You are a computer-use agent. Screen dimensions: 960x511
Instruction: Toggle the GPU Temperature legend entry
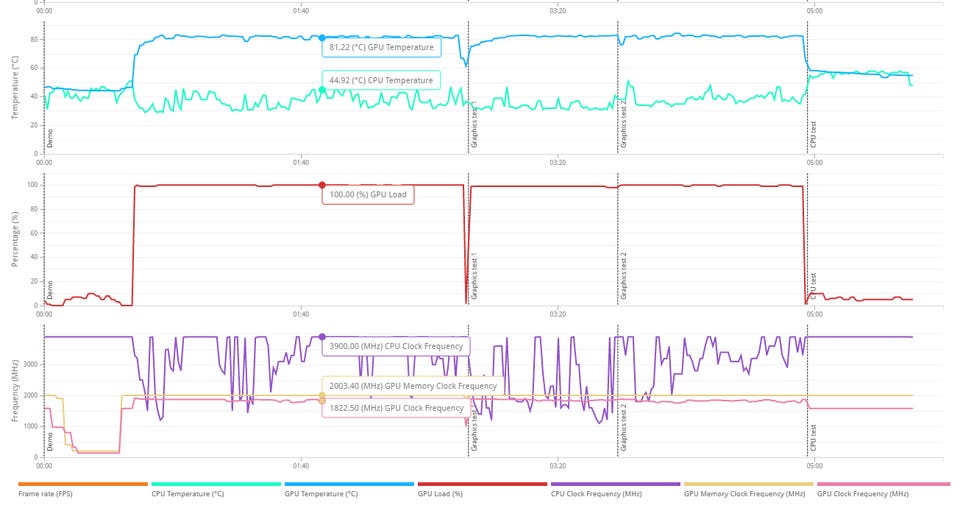[321, 494]
